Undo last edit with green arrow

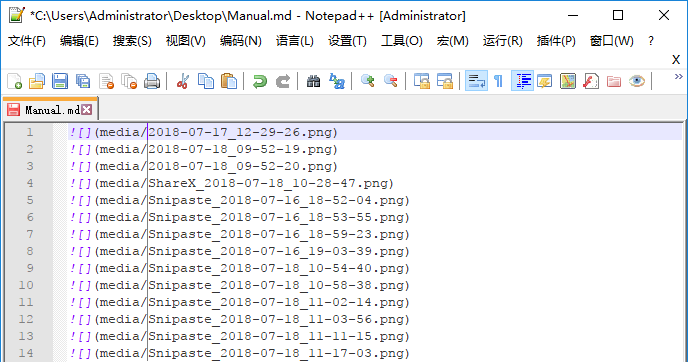click(x=260, y=82)
